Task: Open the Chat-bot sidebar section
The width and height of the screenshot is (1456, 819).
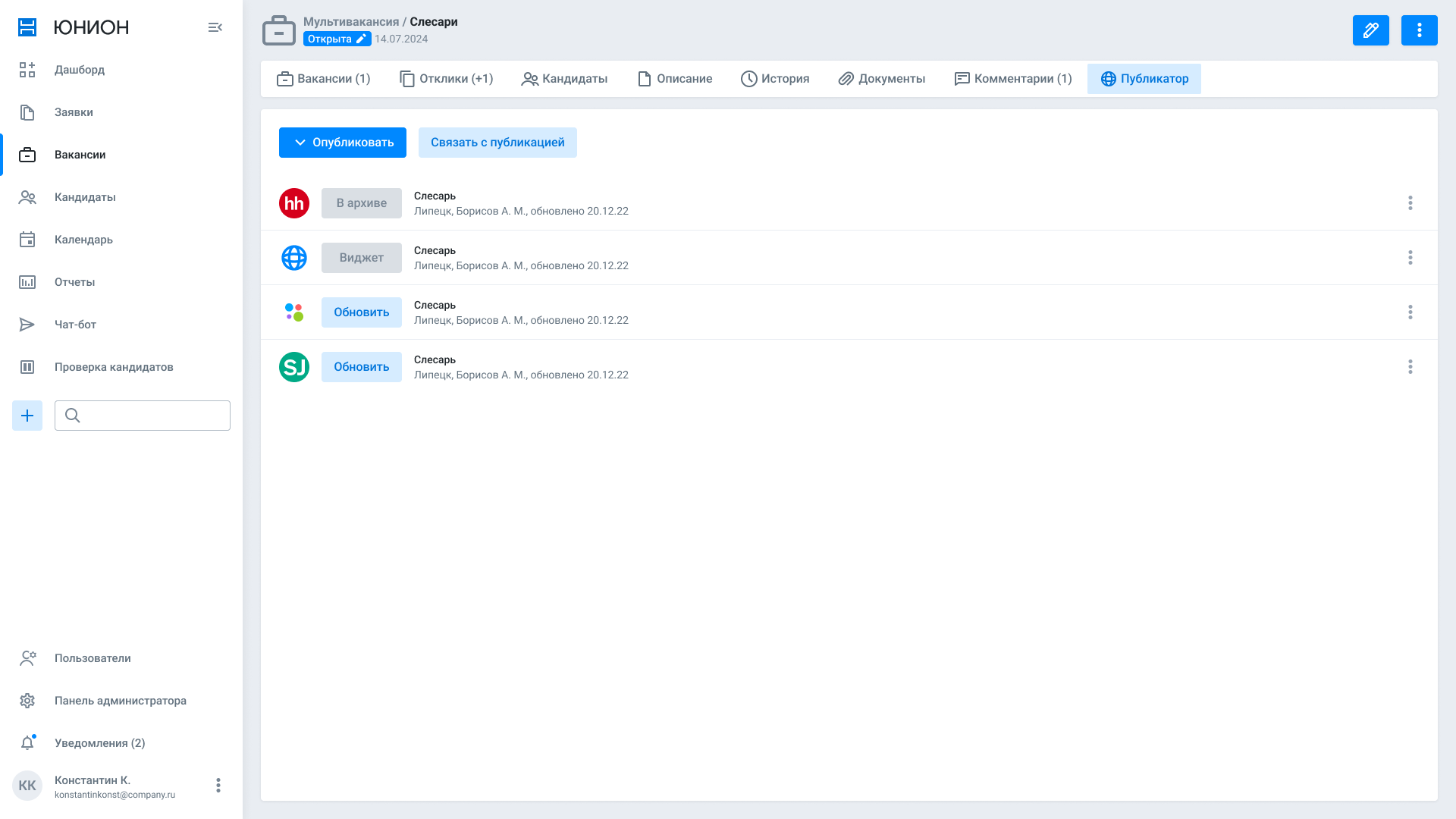Action: point(74,325)
